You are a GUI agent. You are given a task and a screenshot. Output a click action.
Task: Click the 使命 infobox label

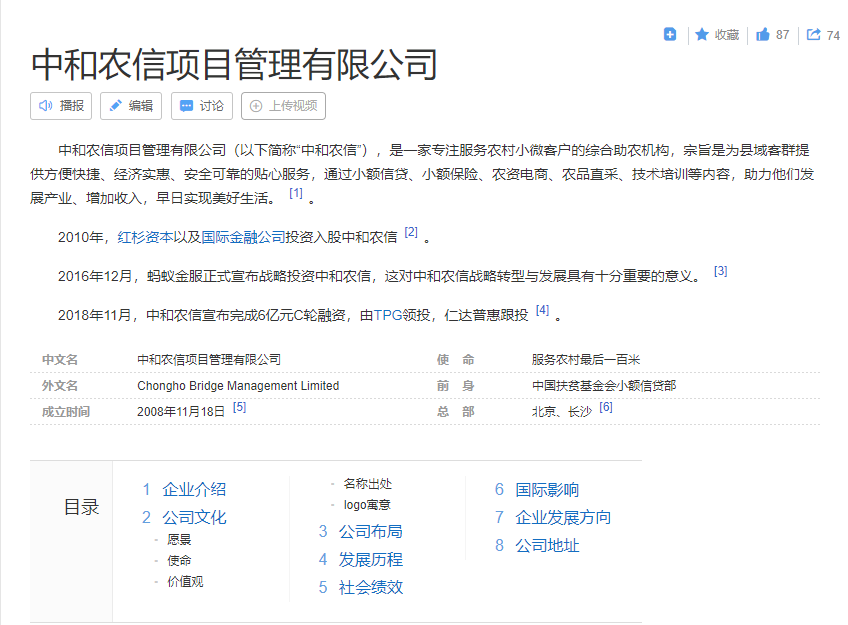pos(455,360)
